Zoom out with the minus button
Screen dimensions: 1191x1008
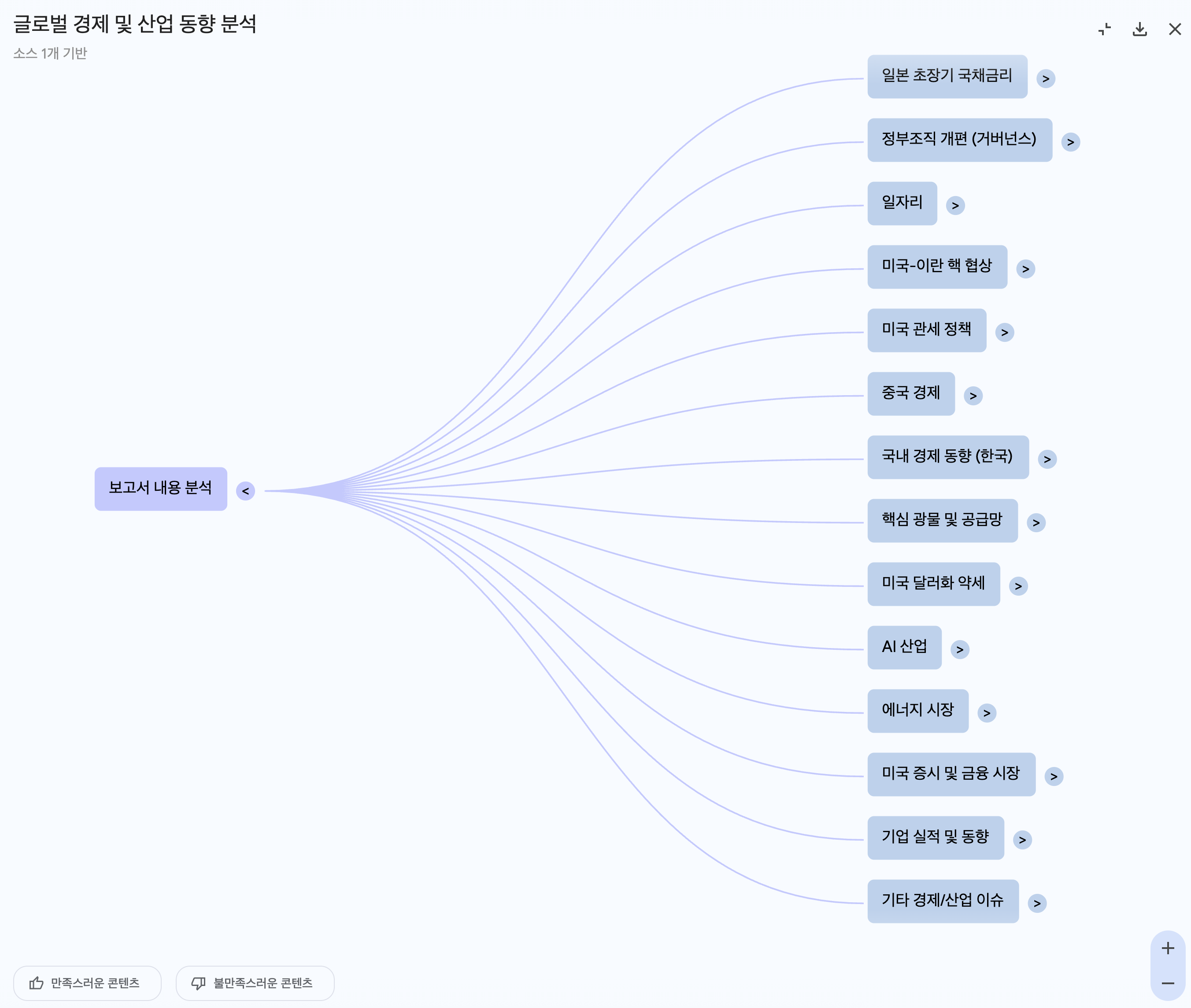point(1168,983)
